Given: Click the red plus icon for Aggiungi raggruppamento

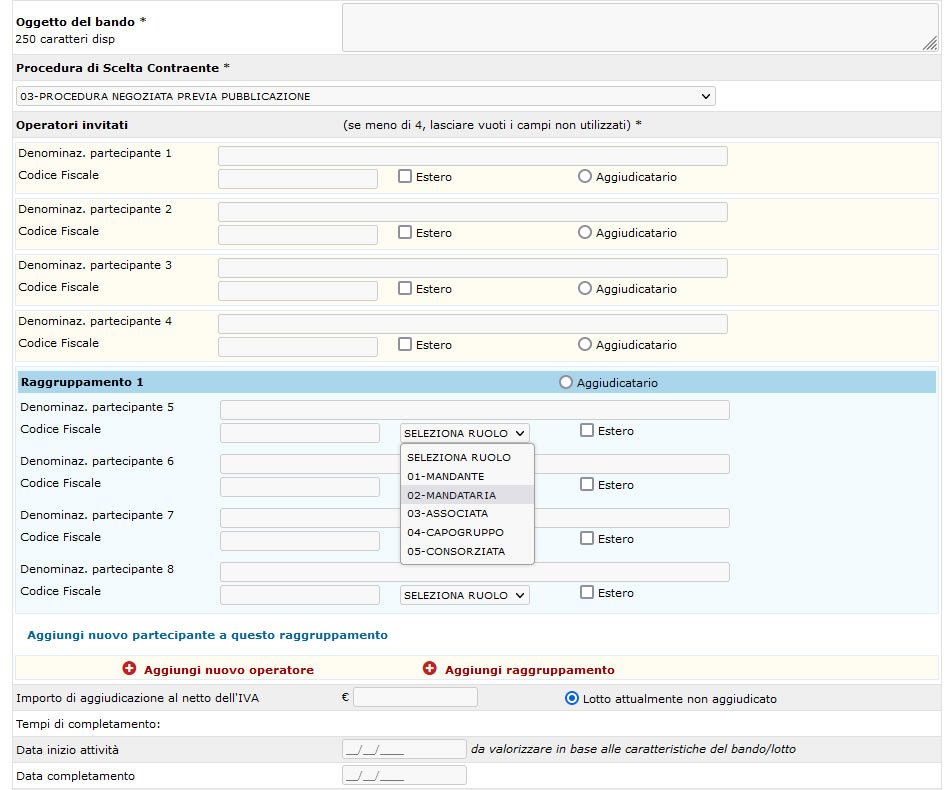Looking at the screenshot, I should point(430,669).
